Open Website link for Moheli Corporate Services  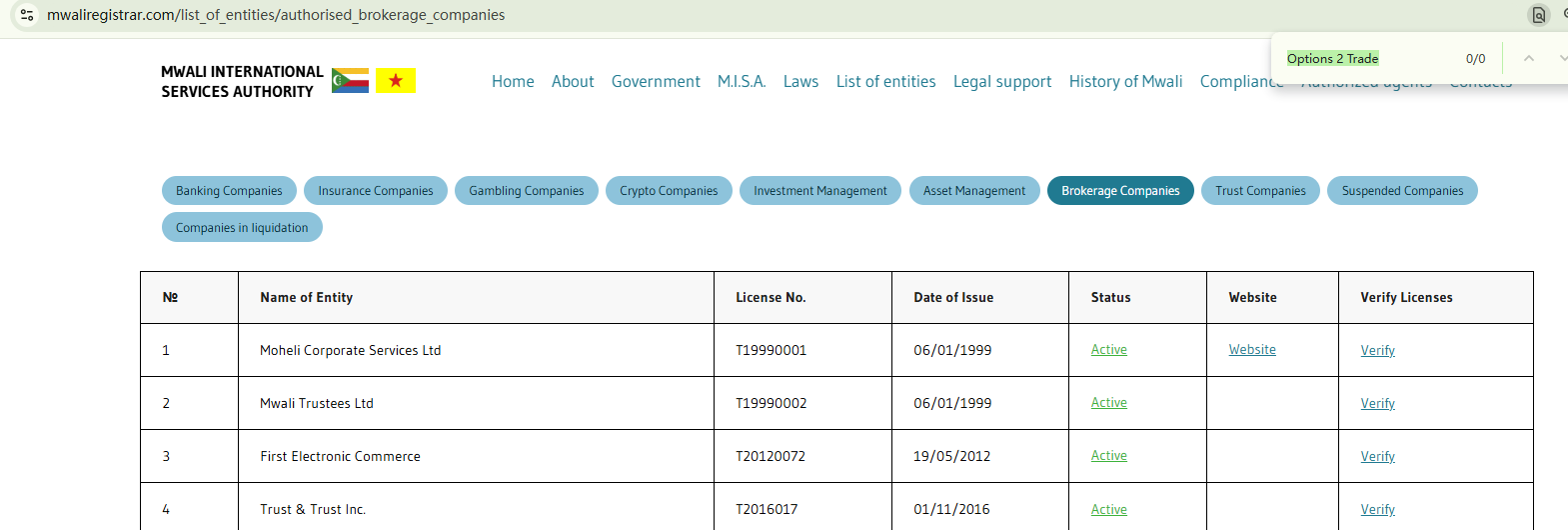coord(1252,350)
